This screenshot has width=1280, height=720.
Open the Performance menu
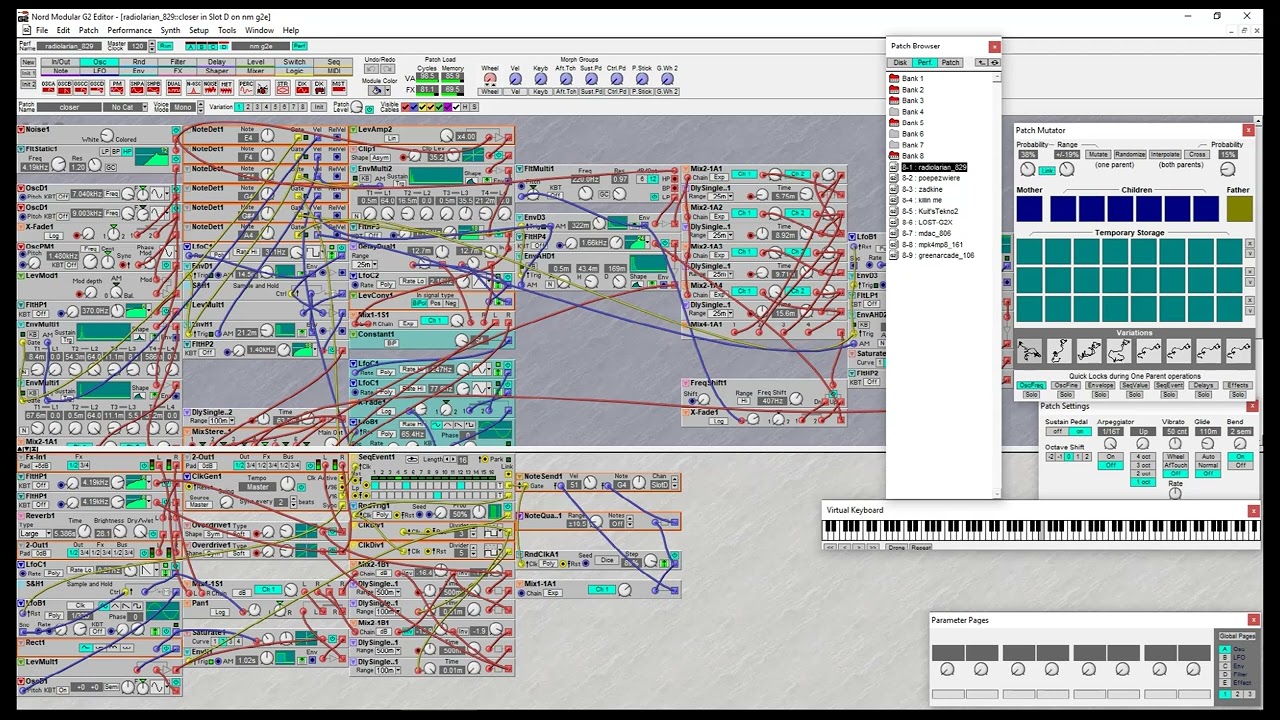130,30
